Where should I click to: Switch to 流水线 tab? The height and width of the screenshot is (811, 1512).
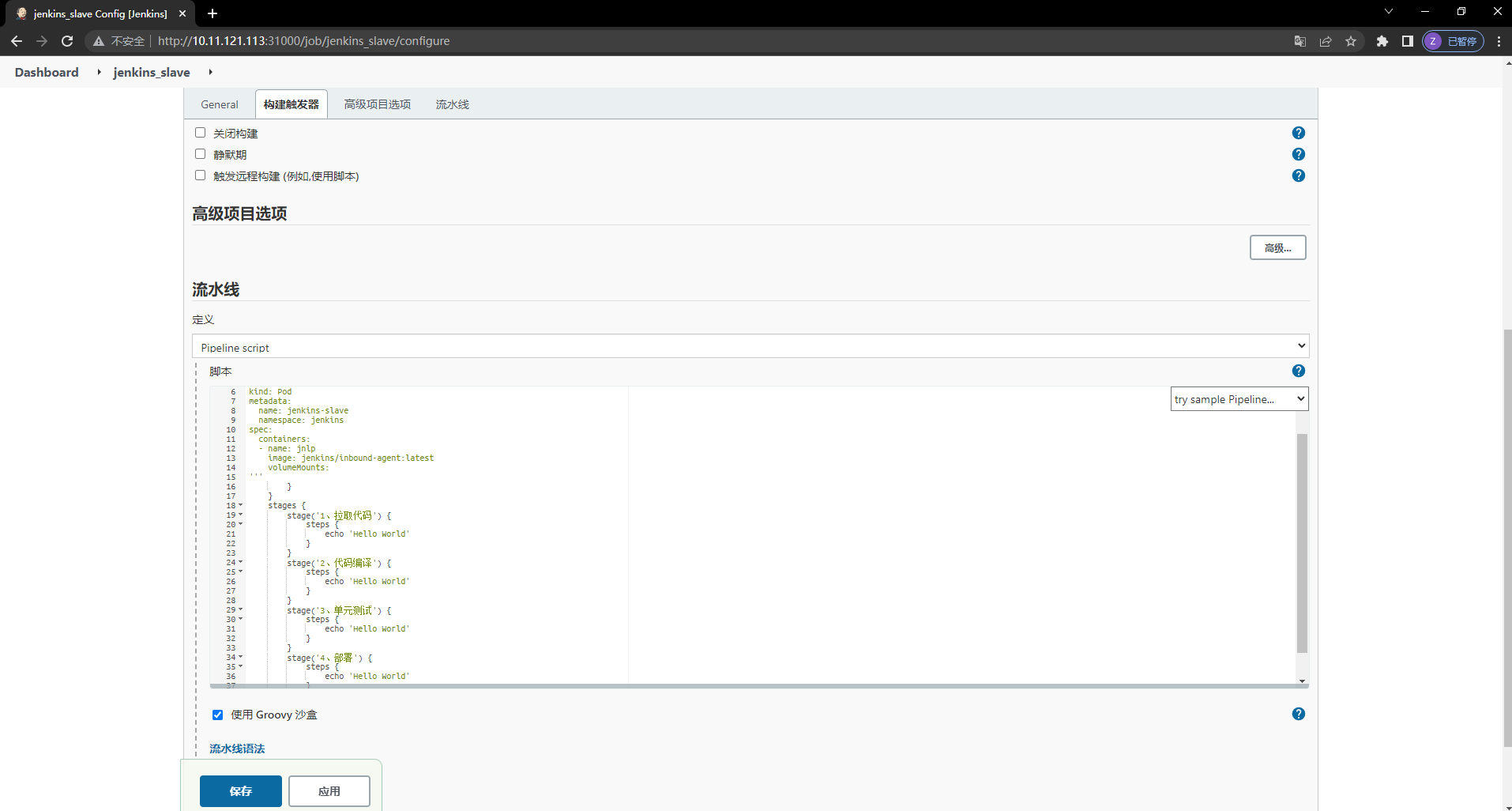click(453, 104)
